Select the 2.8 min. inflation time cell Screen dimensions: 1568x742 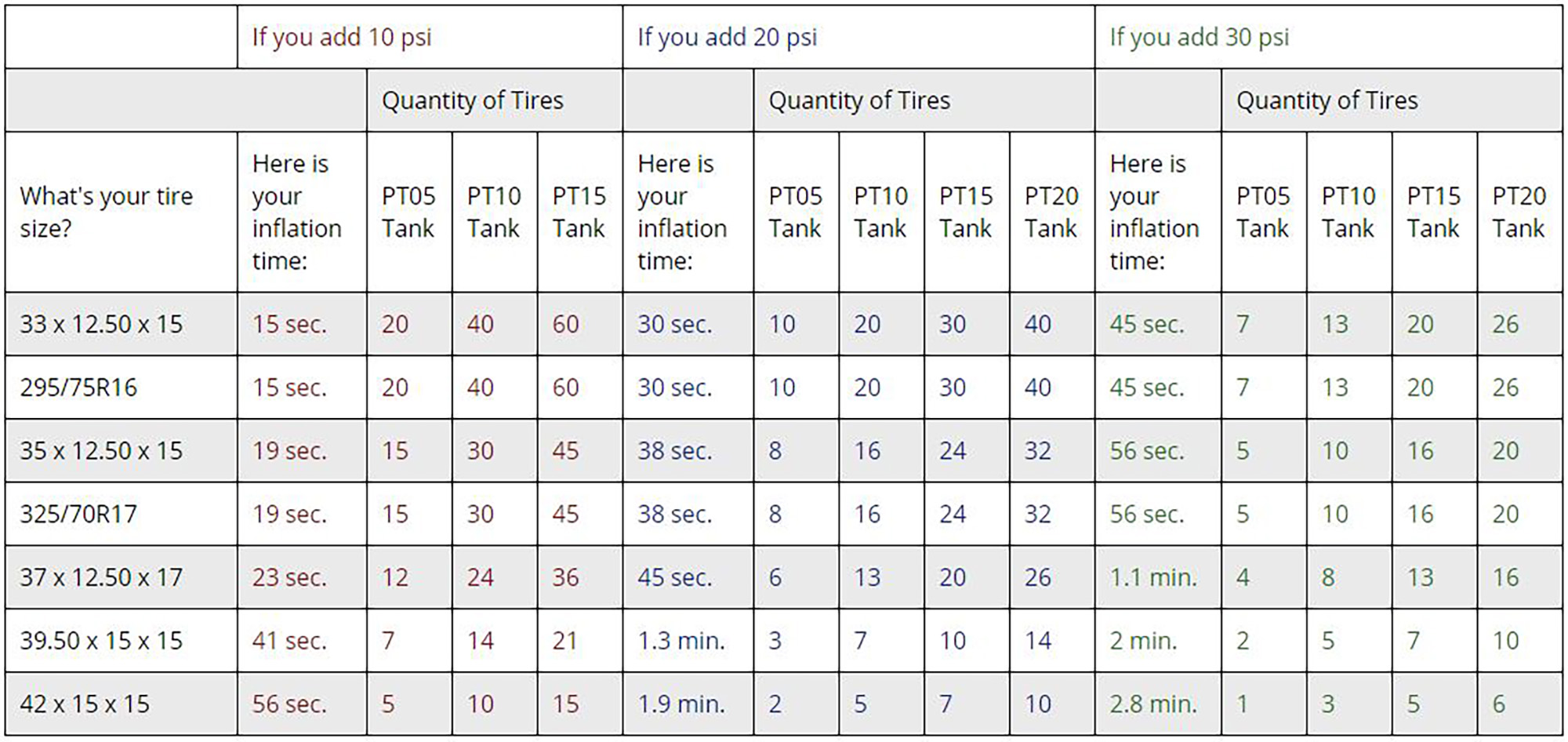pyautogui.click(x=1158, y=704)
